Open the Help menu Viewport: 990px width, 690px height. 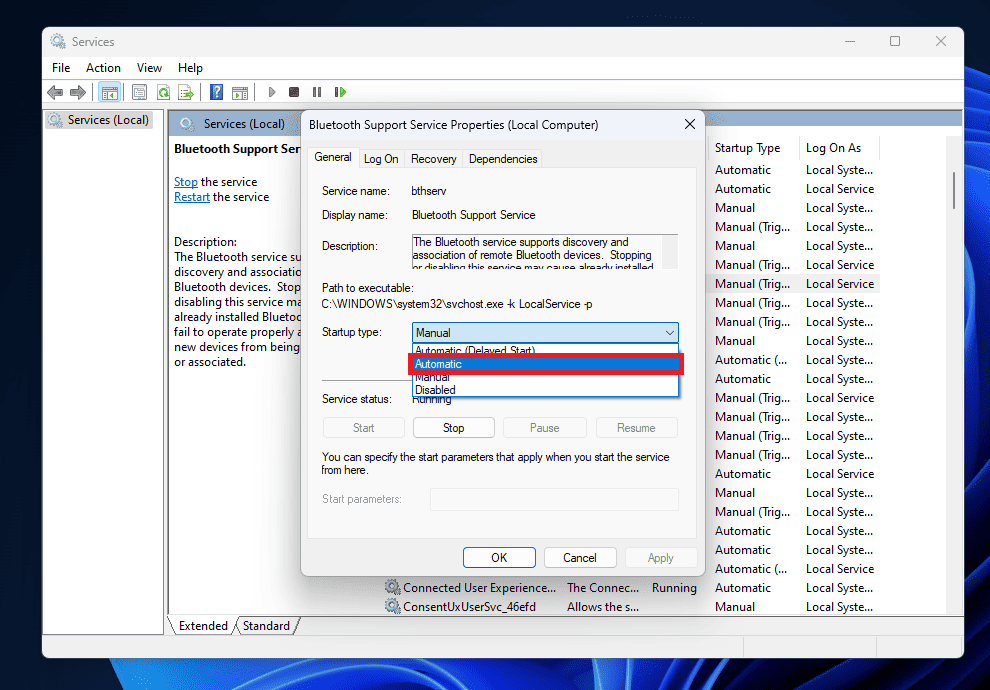coord(190,68)
